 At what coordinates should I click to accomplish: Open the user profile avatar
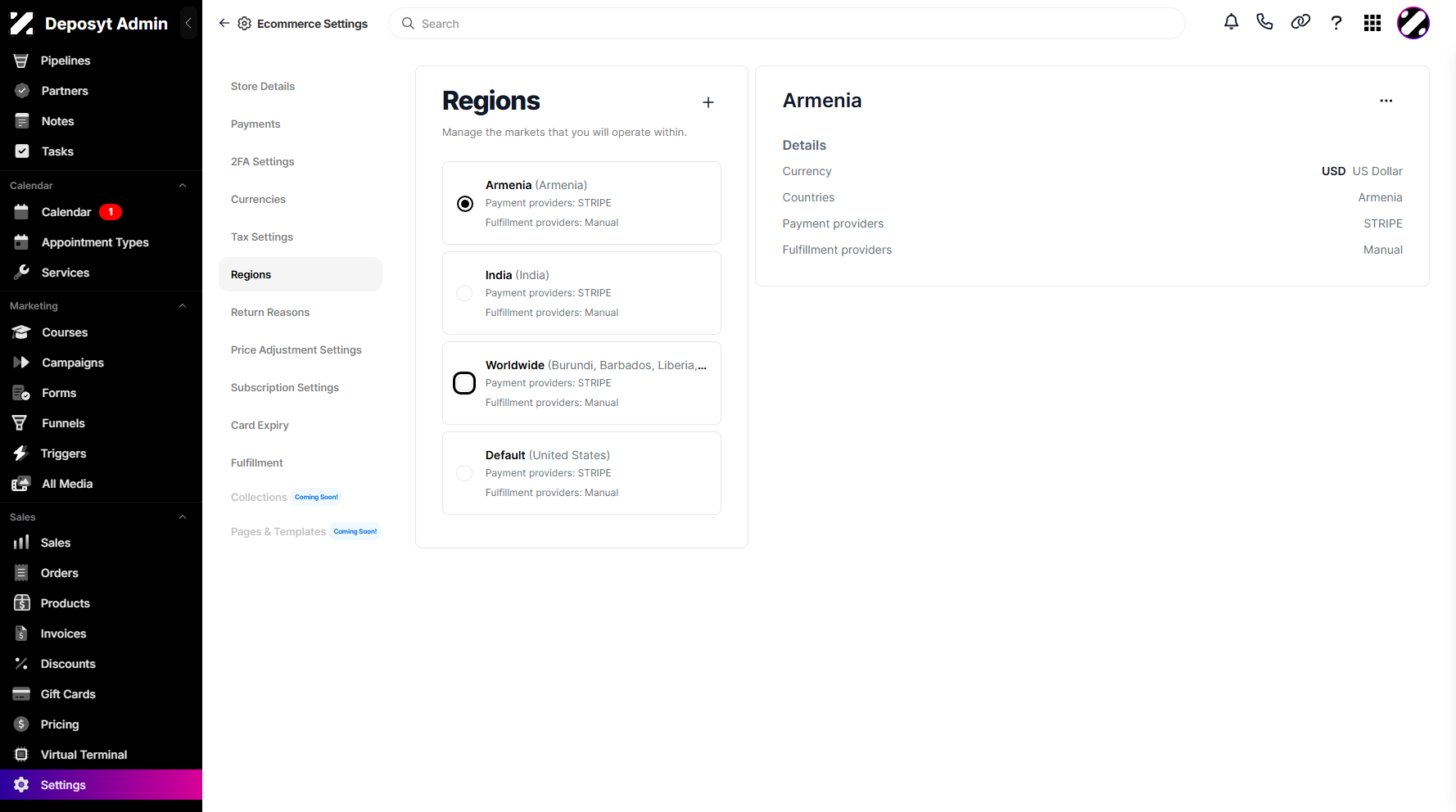[x=1413, y=23]
